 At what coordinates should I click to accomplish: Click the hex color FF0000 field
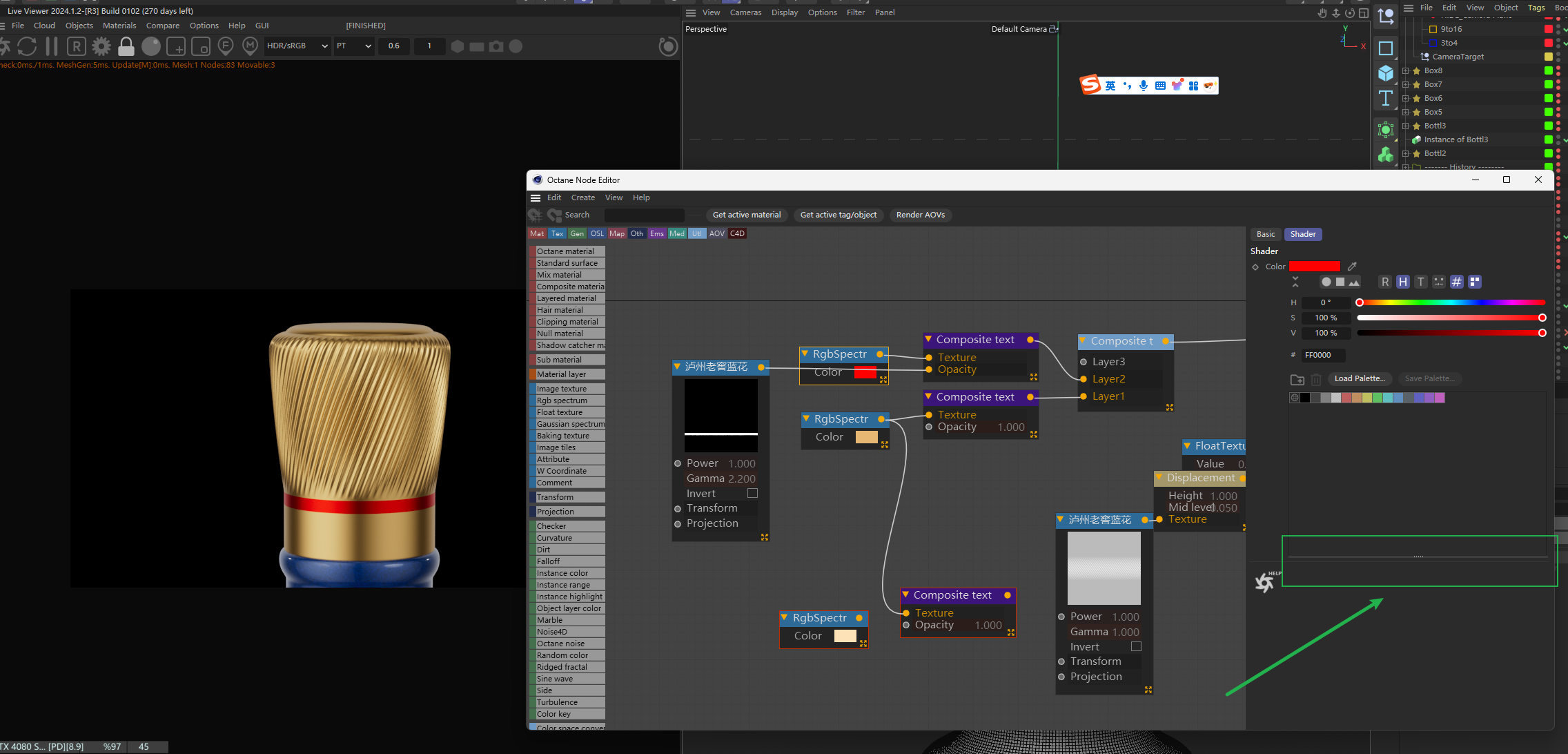point(1322,355)
